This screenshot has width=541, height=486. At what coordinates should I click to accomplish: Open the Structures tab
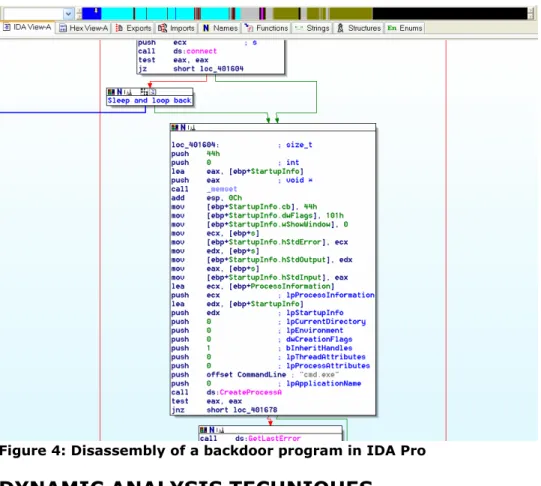pyautogui.click(x=359, y=28)
